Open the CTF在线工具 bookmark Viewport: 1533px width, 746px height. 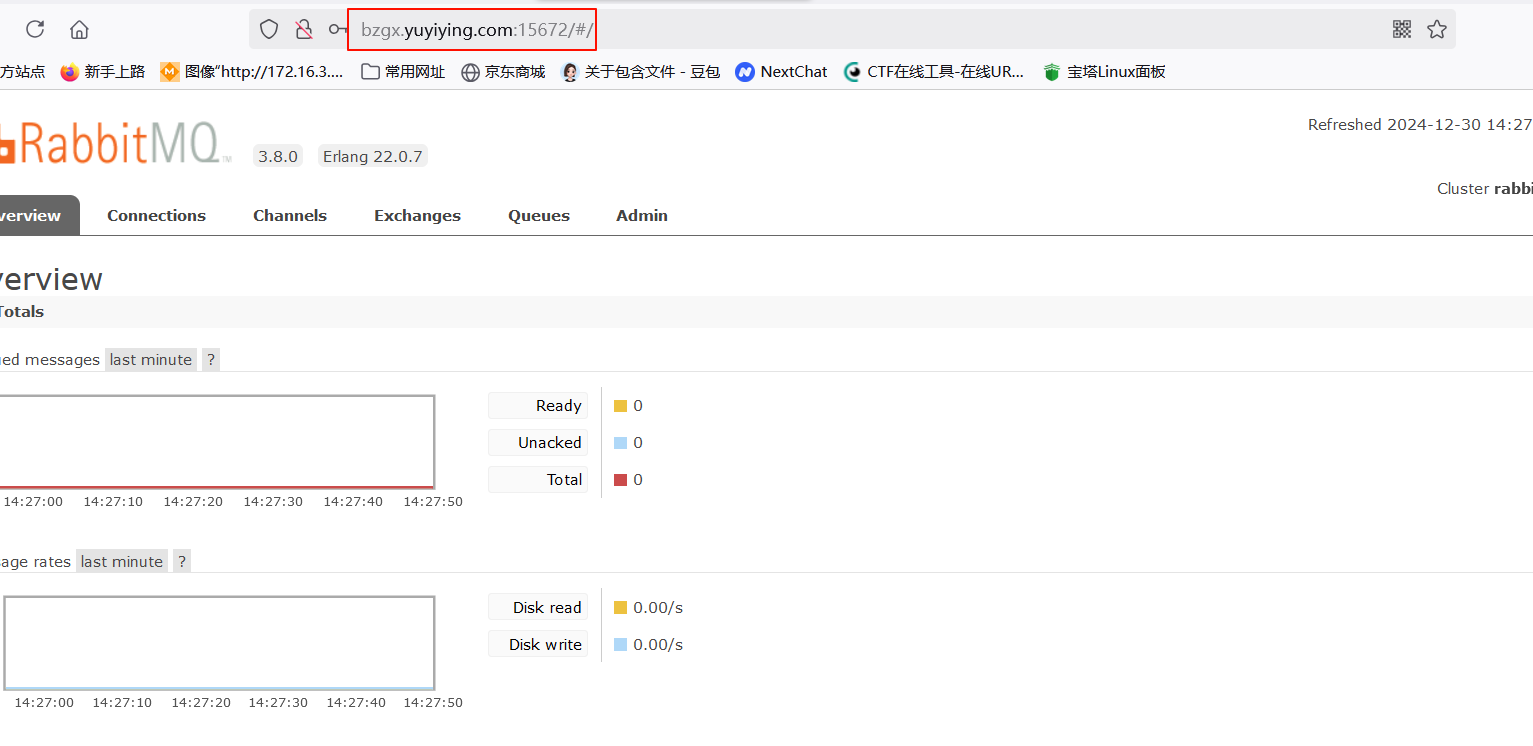tap(935, 72)
